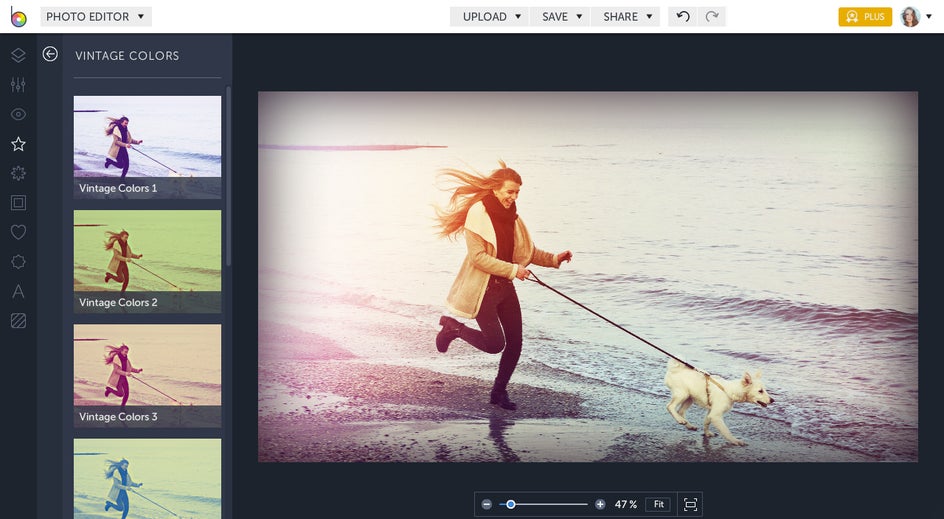Open the Textures striped square icon
The height and width of the screenshot is (519, 944).
(18, 321)
